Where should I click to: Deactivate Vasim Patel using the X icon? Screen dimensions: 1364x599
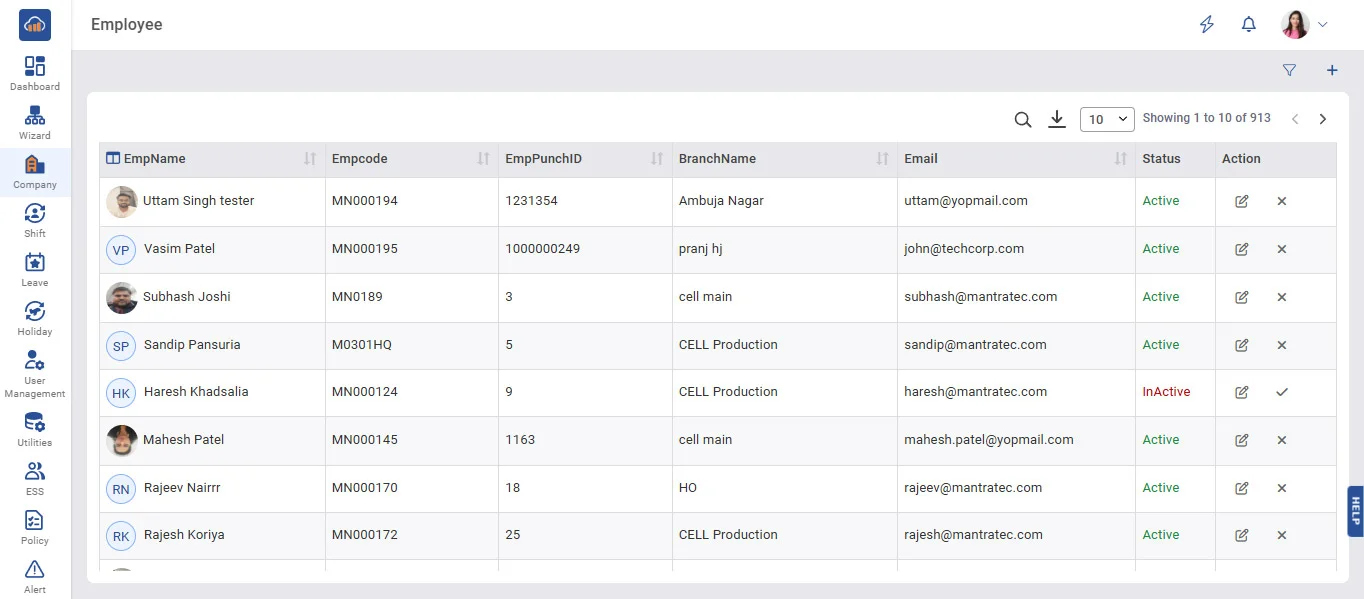point(1281,249)
